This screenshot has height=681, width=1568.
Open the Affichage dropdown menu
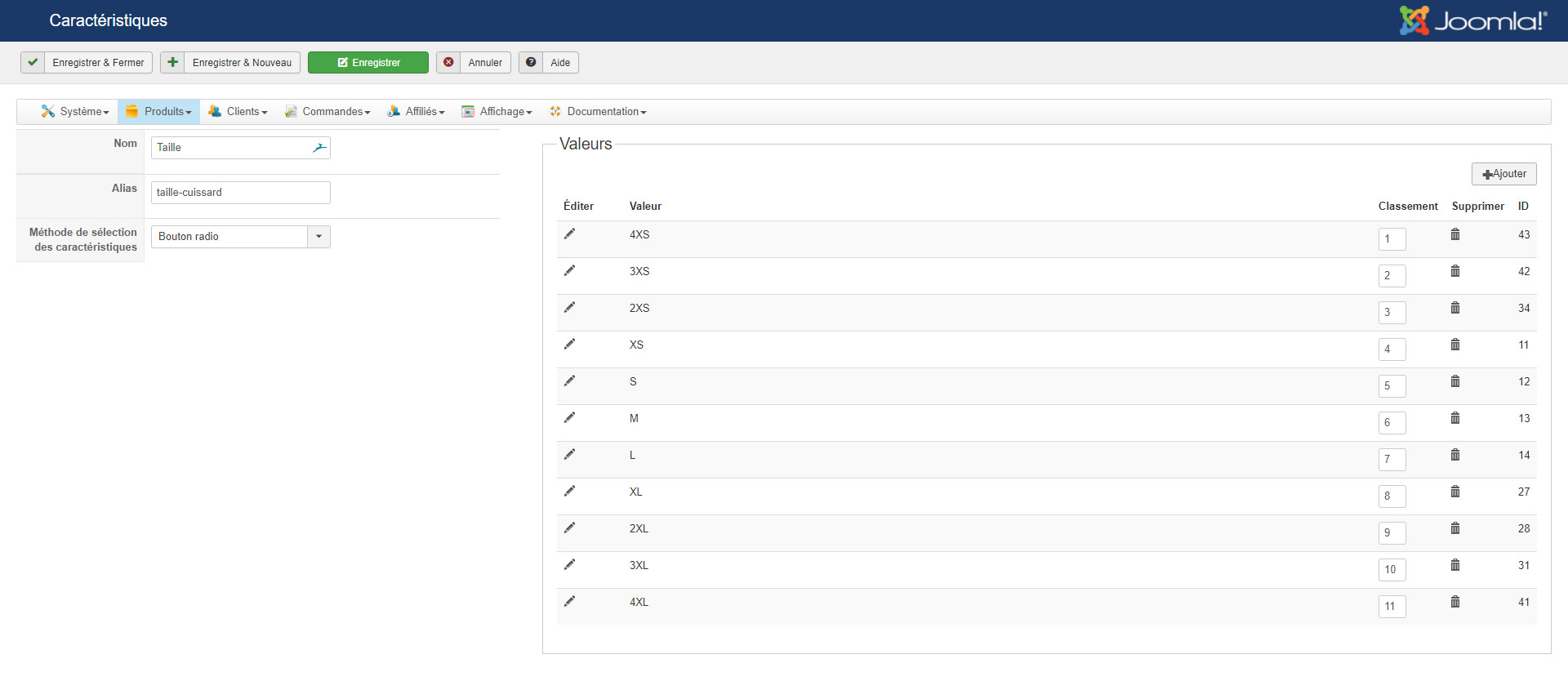(x=497, y=112)
